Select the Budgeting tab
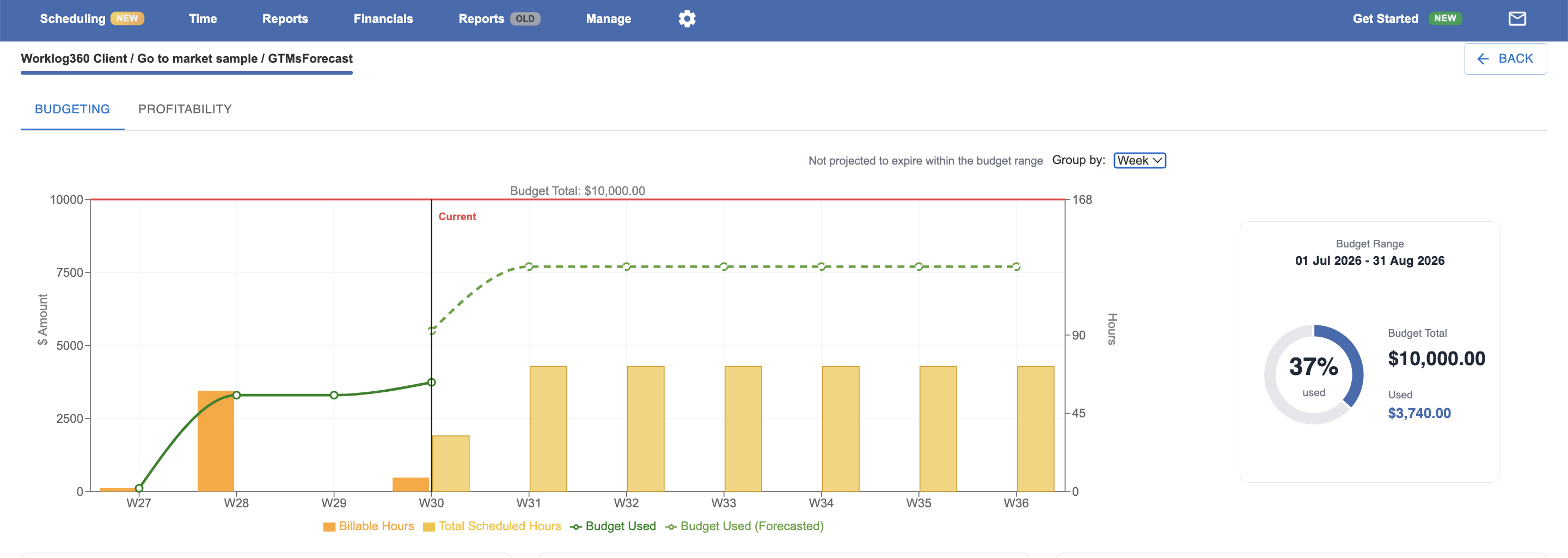1568x558 pixels. [72, 109]
